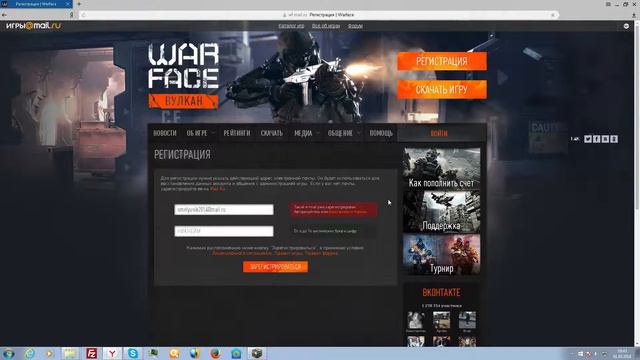Click the orange Регистрация button
Viewport: 640px width, 360px height.
[x=442, y=61]
